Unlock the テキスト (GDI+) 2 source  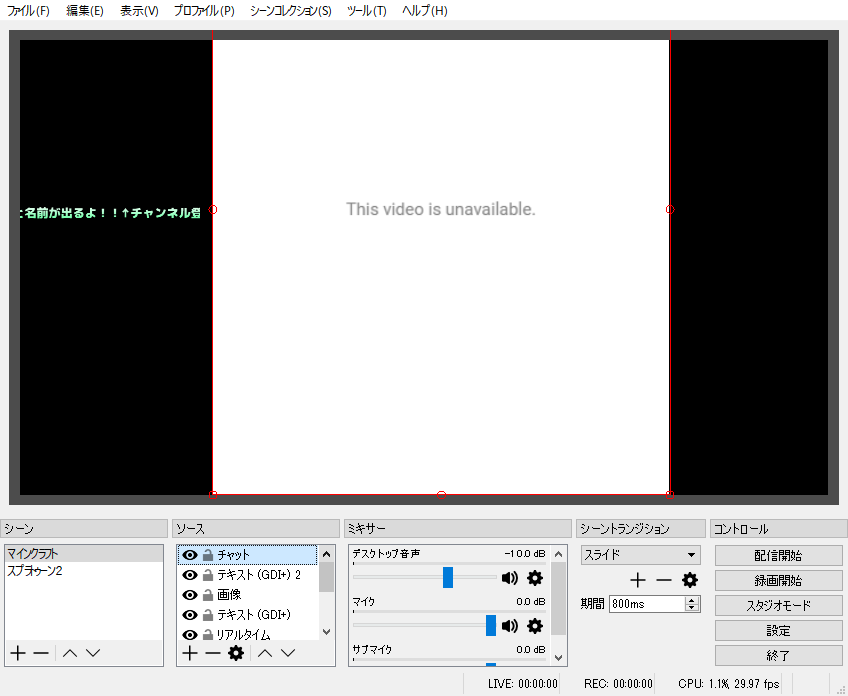[208, 575]
